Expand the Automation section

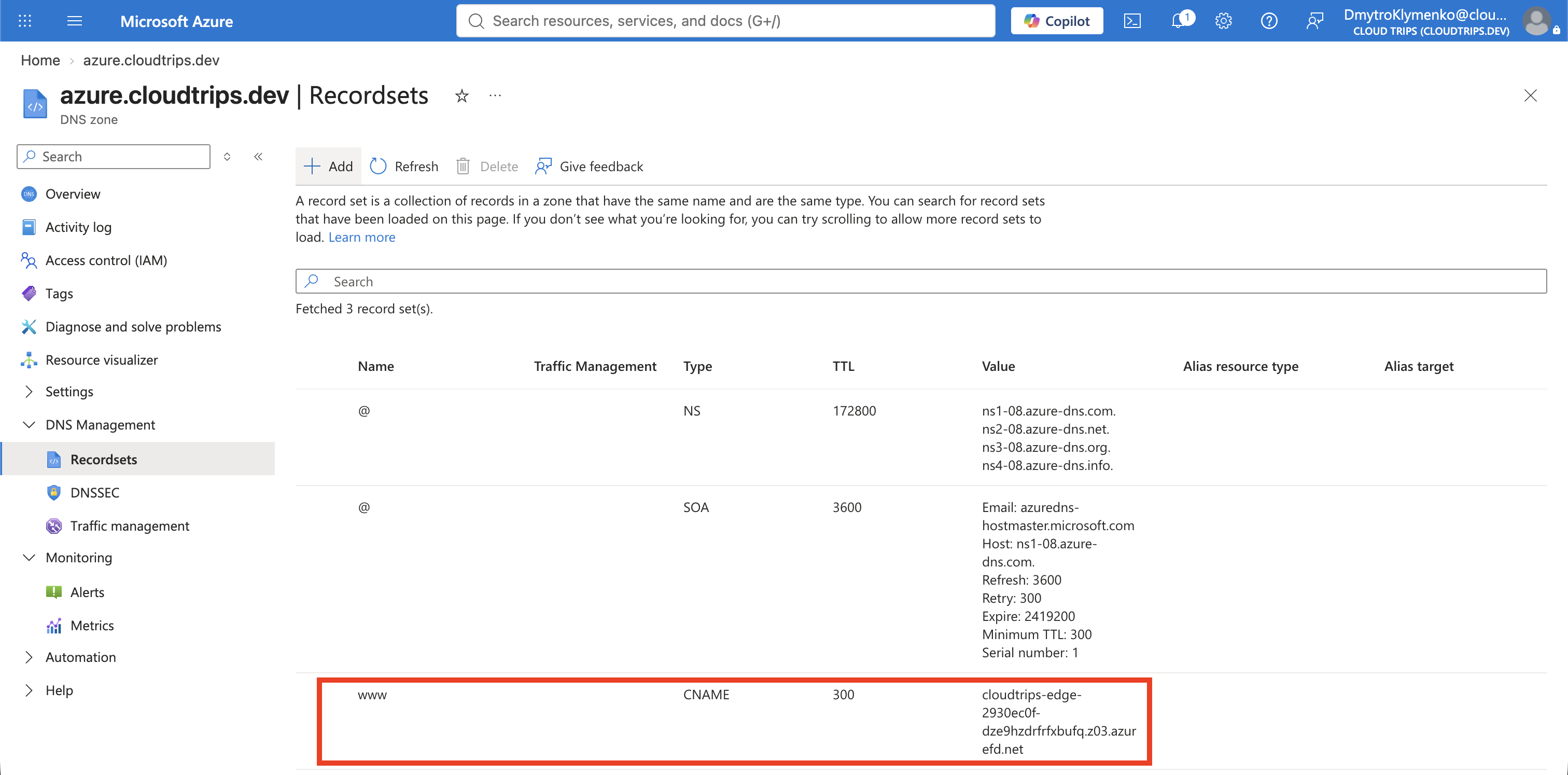coord(80,657)
